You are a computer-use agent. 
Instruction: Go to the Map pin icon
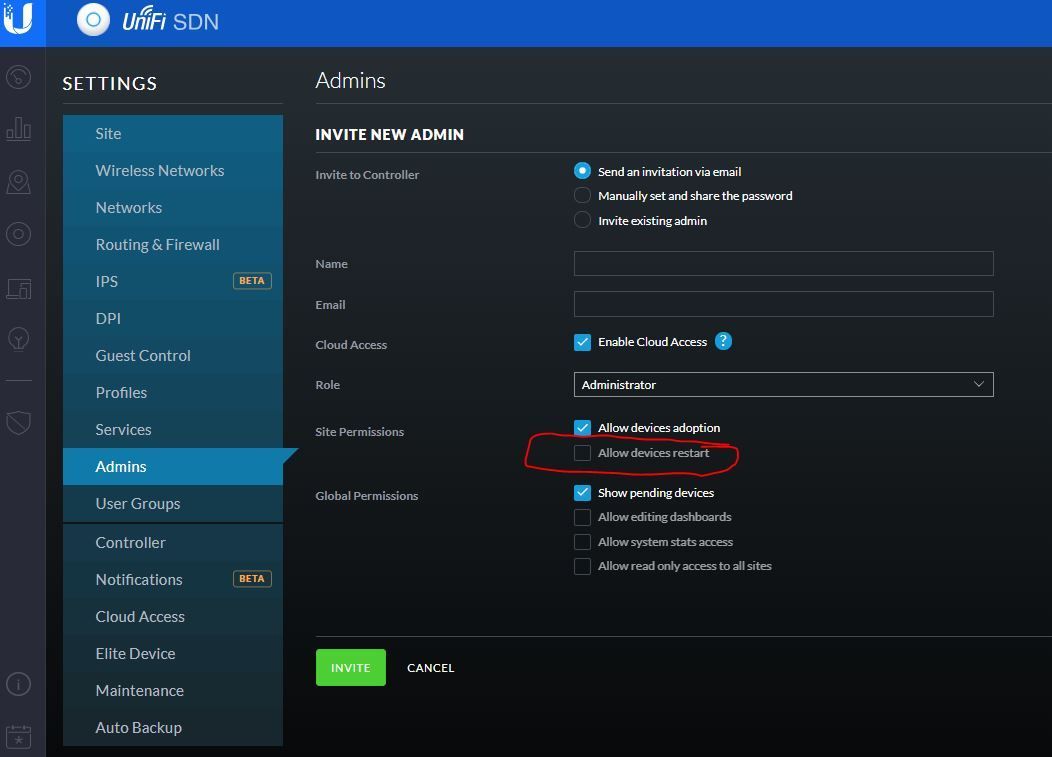click(x=18, y=182)
